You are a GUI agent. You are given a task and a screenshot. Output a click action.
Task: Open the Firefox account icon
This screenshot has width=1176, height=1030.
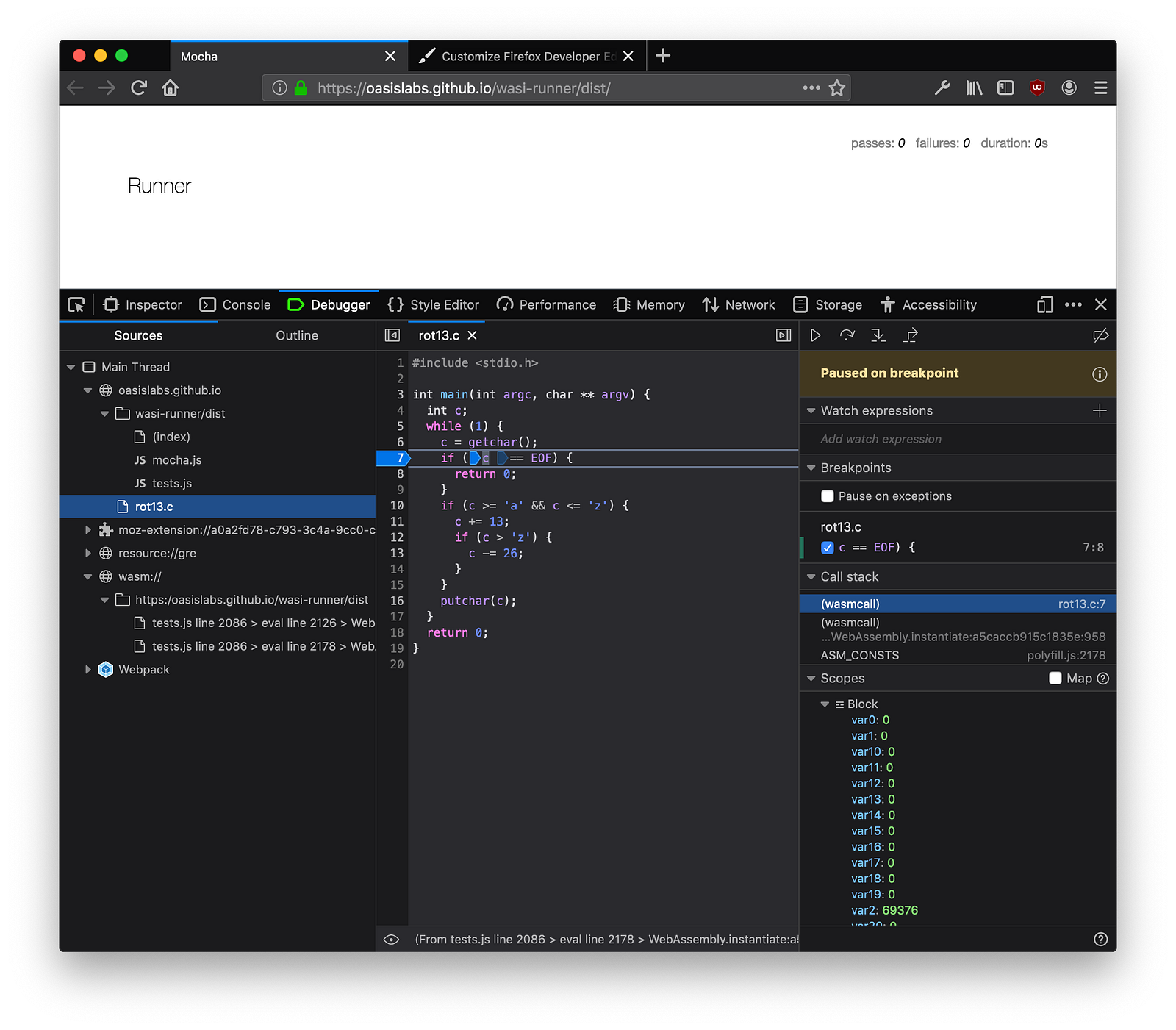click(x=1069, y=88)
